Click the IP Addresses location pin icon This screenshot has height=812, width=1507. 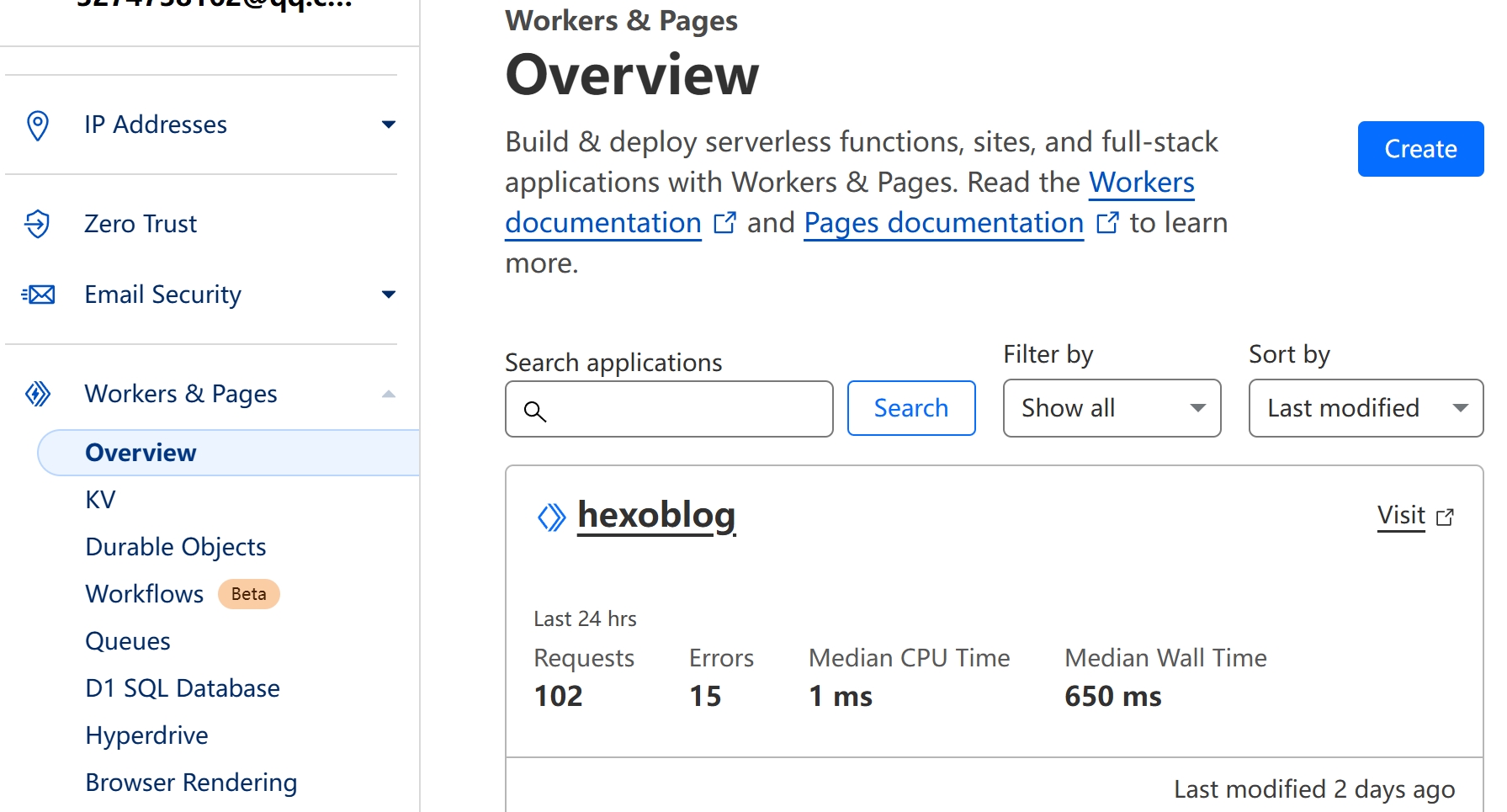coord(38,125)
